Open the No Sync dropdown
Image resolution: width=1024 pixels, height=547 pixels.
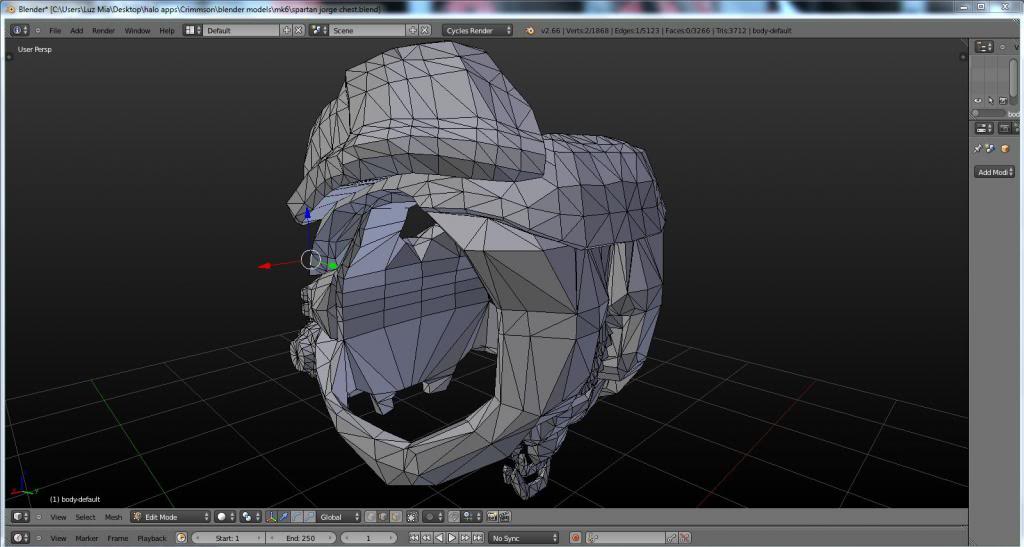tap(524, 539)
